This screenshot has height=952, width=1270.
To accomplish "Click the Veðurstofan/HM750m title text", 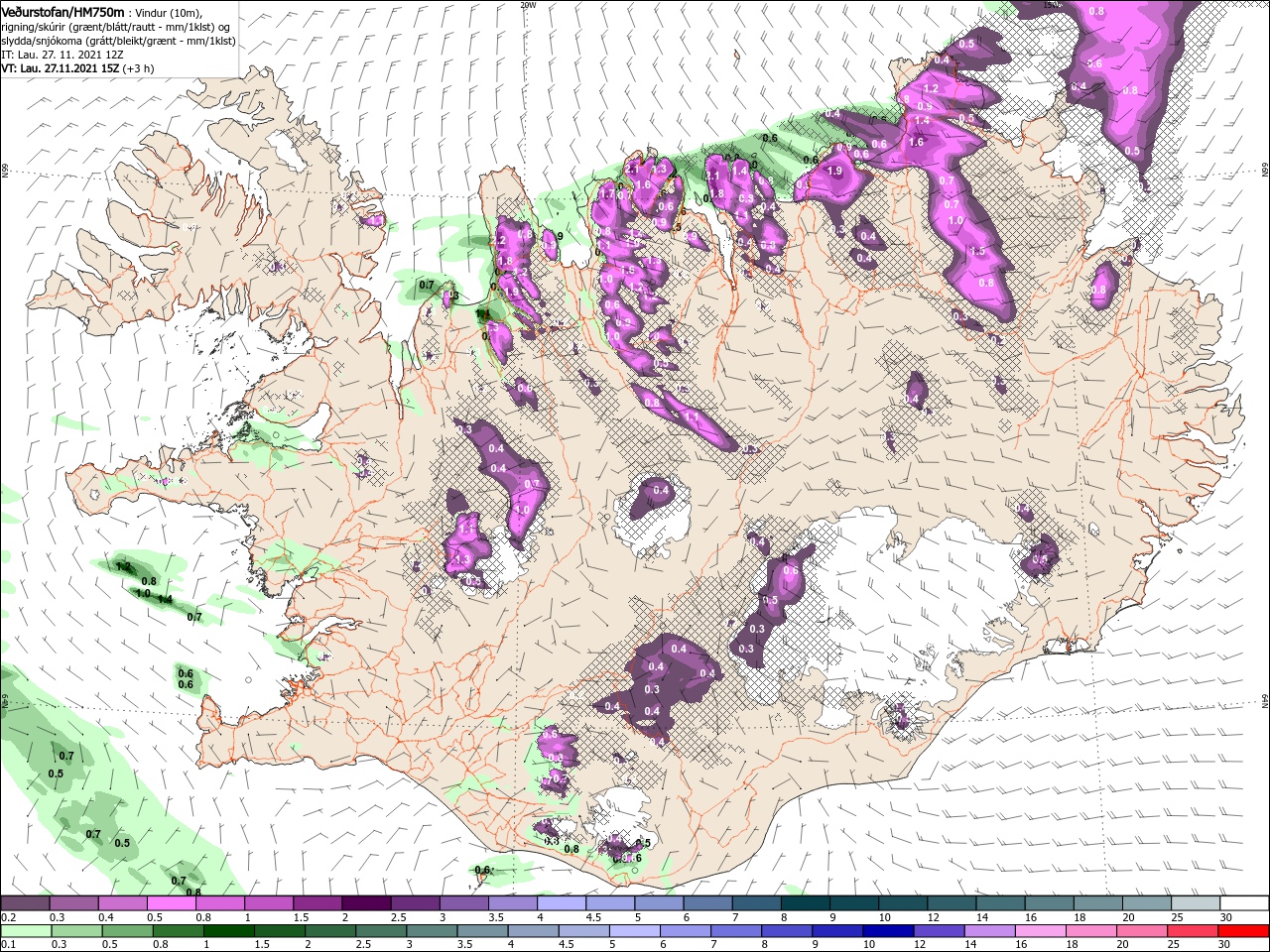I will (63, 11).
